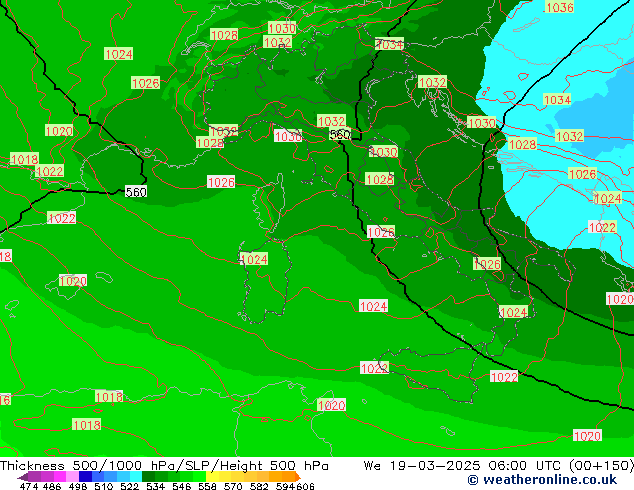Screen dimensions: 634x490
Task: Click the dark blue 498 legend swatch
Action: click(85, 476)
